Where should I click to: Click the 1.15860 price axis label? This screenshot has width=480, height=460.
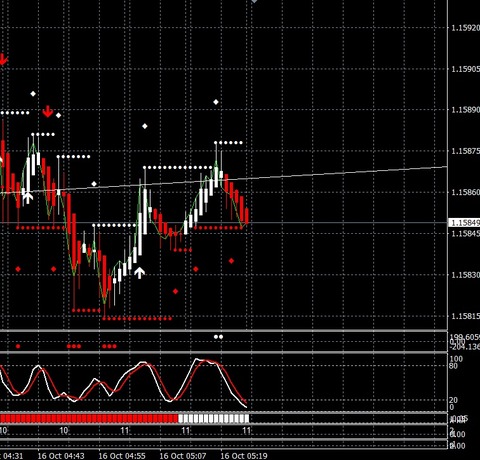click(x=465, y=192)
